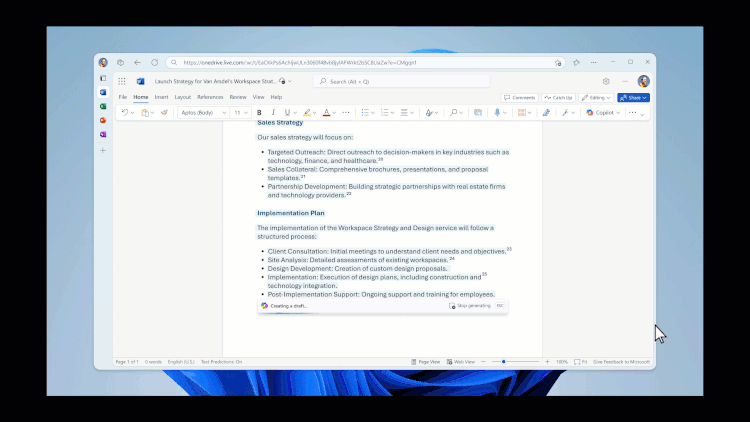Select the Format Painter brush icon
Screen dimensions: 750x422
pos(164,112)
